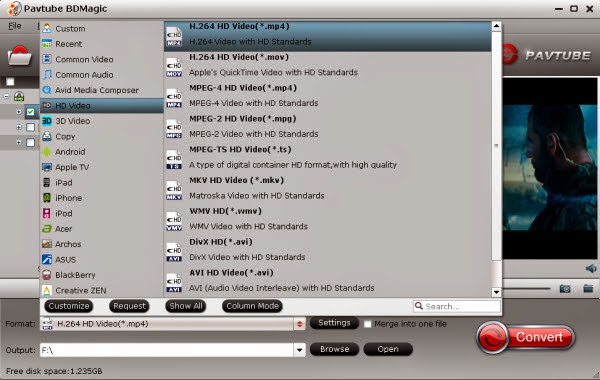Click the MPEG-2 HD MPG format icon
Viewport: 600px width, 380px height.
[x=174, y=129]
